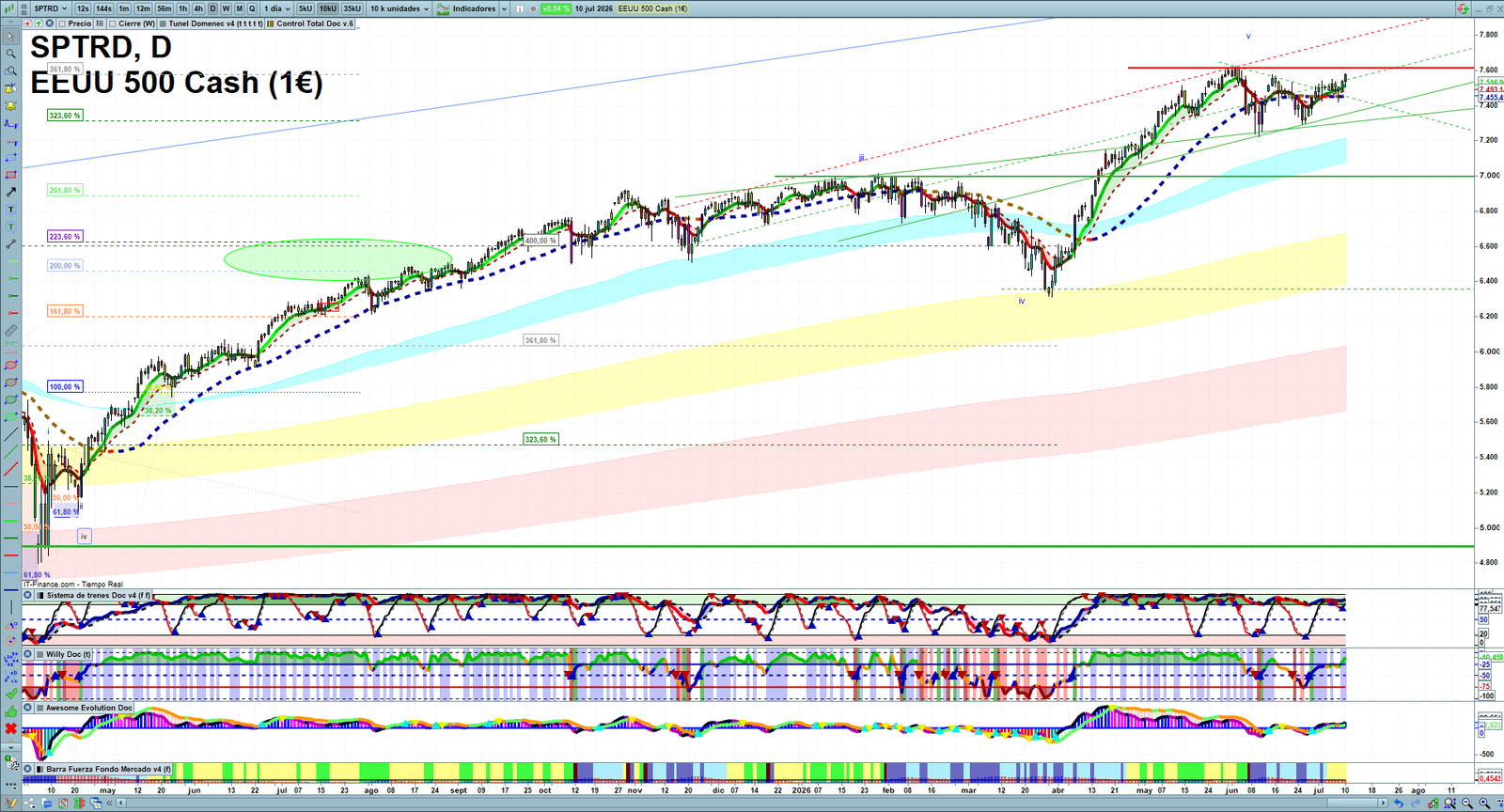Toggle Barra Fuerza Fondo Mercado visibility box
Screen dimensions: 1504x812
pyautogui.click(x=40, y=769)
